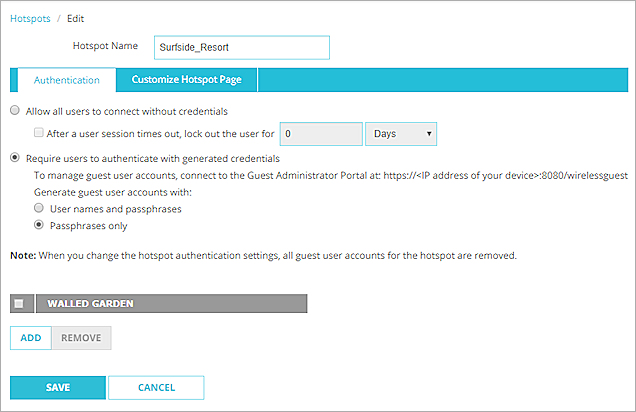The image size is (636, 412).
Task: Toggle the Walled Garden select-all checkbox
Action: click(x=20, y=303)
